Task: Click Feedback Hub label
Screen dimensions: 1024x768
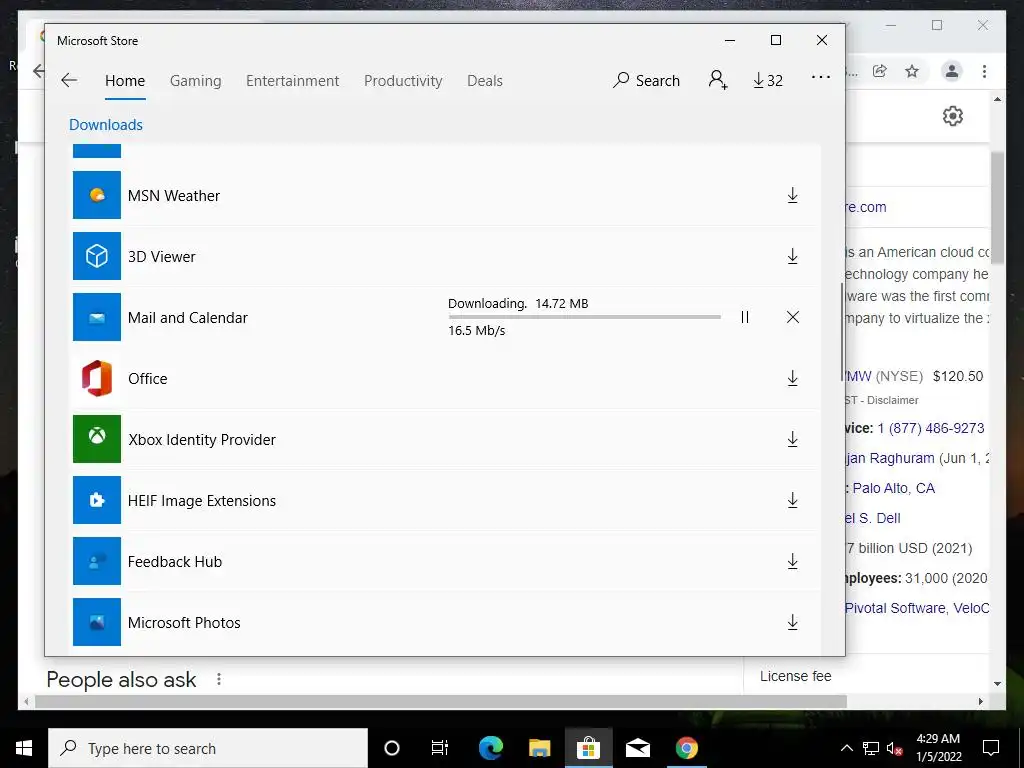Action: [x=175, y=562]
